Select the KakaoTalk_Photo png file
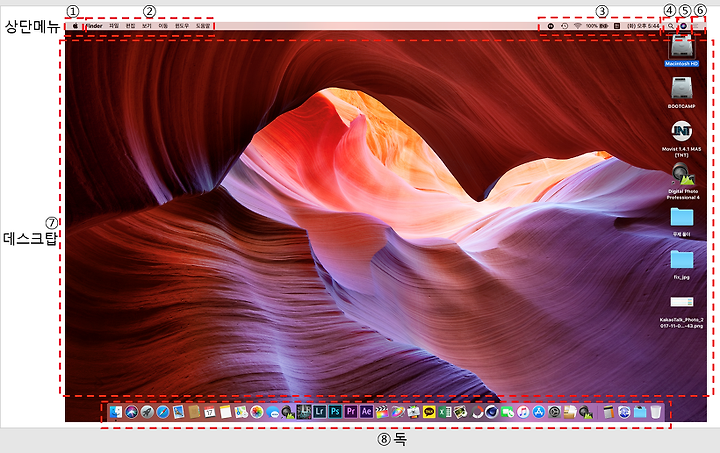 (x=682, y=302)
